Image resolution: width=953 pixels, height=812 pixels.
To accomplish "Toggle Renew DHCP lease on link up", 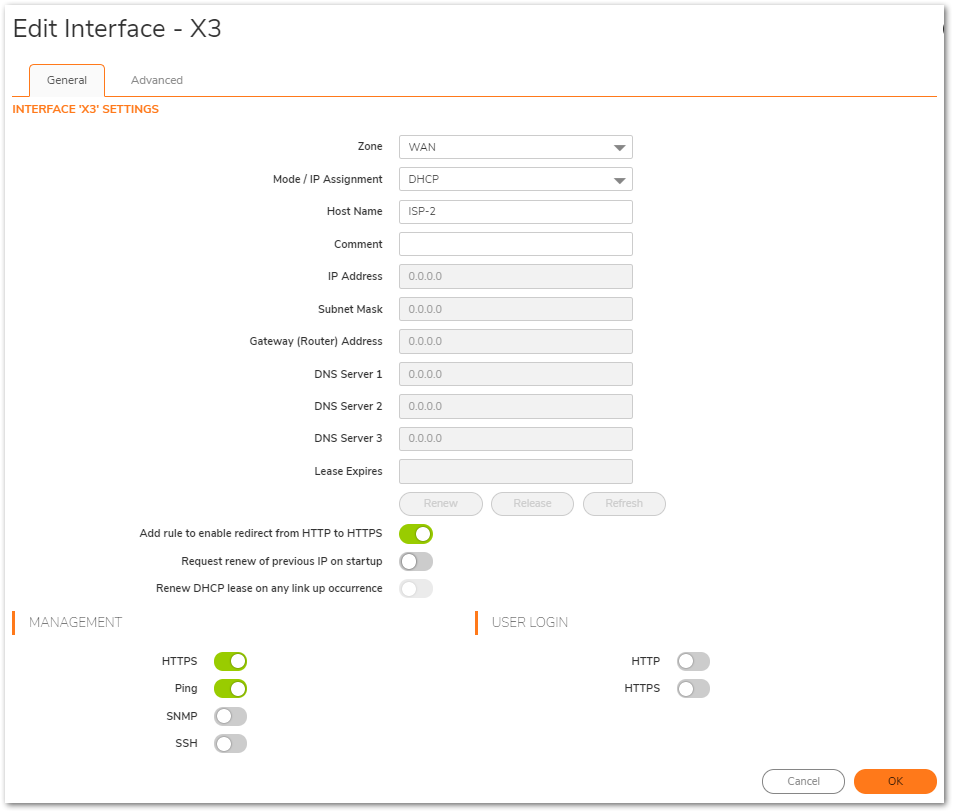I will [x=416, y=588].
